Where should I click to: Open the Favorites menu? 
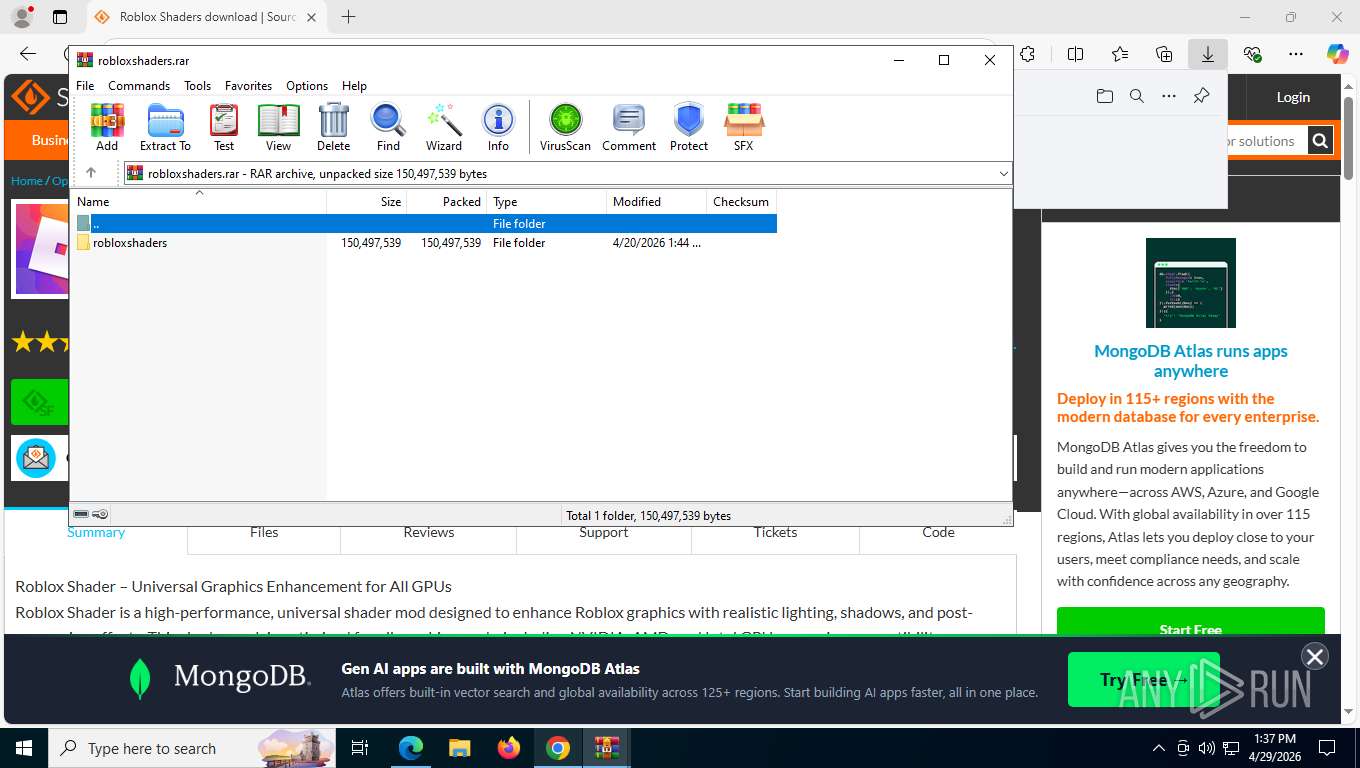248,86
